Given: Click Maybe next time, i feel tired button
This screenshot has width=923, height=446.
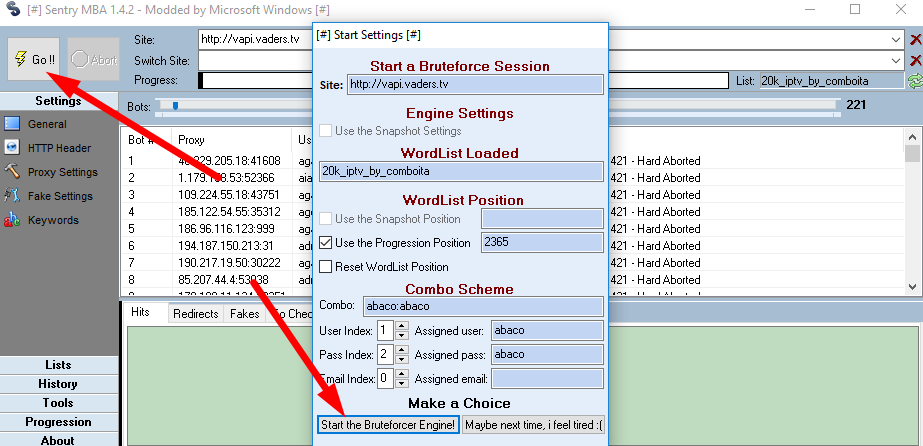Looking at the screenshot, I should (x=533, y=425).
